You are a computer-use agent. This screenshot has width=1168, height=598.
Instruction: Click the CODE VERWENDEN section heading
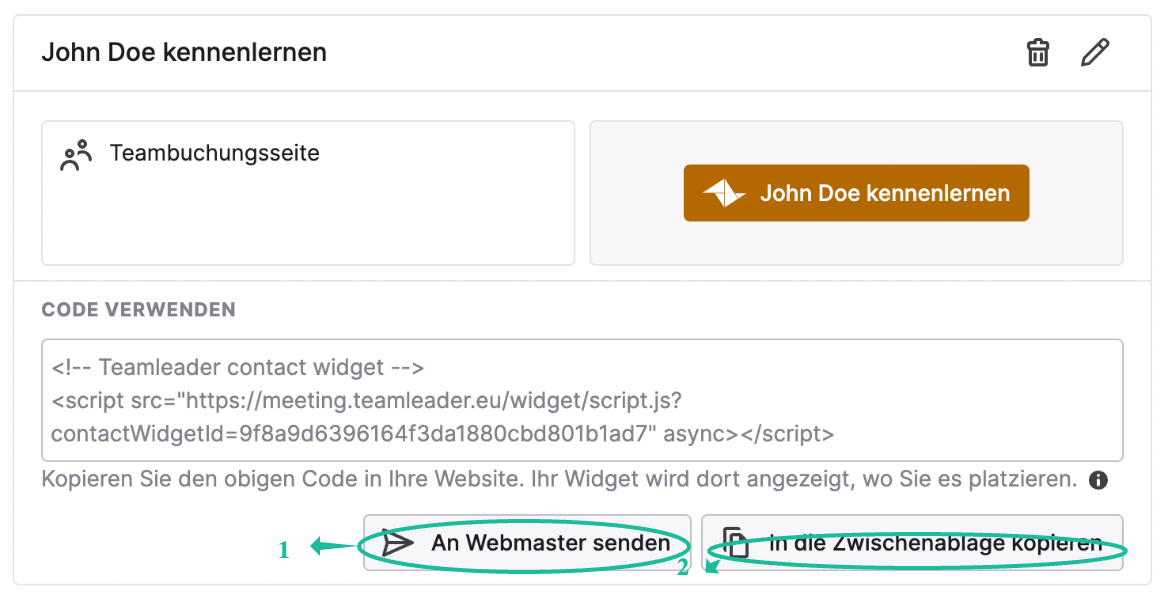tap(139, 310)
